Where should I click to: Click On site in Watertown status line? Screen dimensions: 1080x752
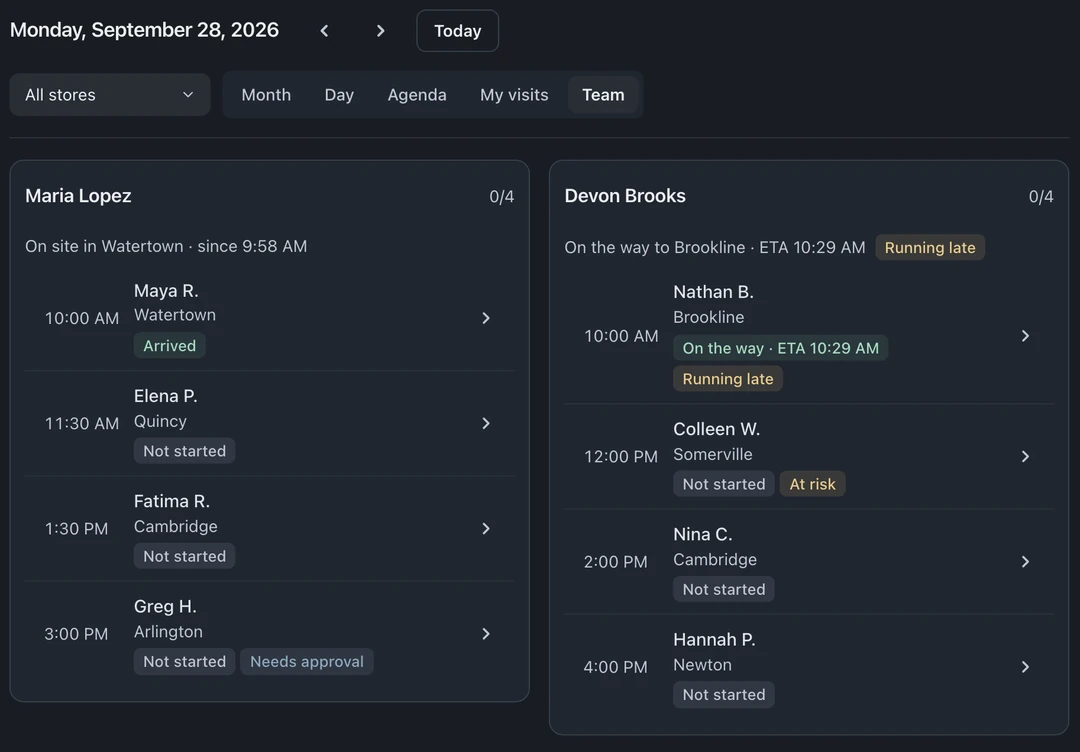tap(166, 247)
